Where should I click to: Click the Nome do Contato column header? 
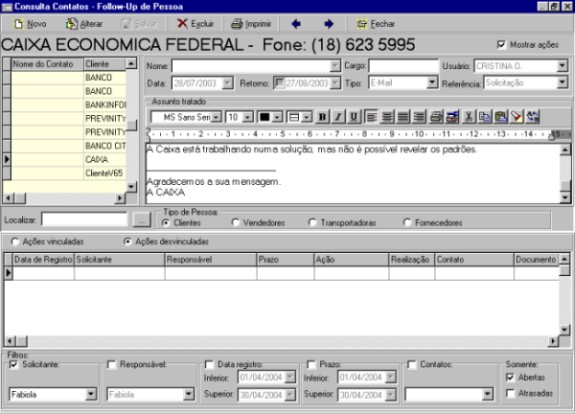48,64
